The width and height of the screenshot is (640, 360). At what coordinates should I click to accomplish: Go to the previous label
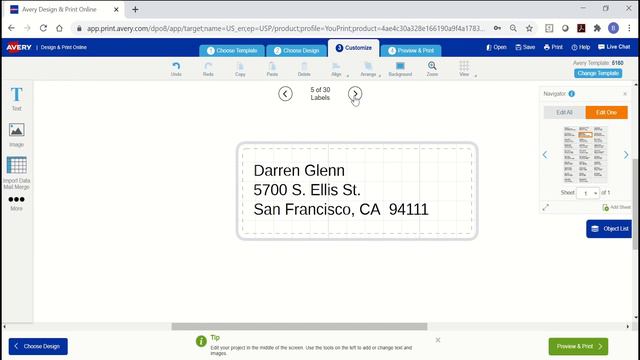point(285,94)
